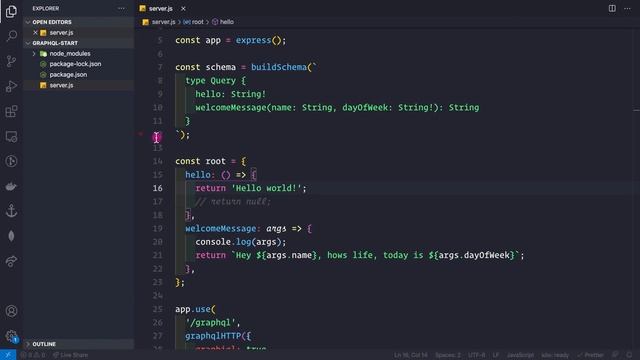Open the Run and Debug view
The height and width of the screenshot is (360, 640).
click(x=11, y=86)
